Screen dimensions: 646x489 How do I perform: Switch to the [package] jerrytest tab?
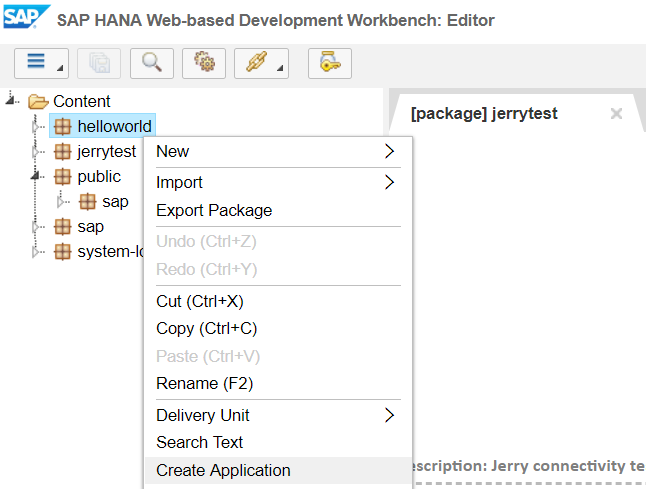tap(484, 113)
